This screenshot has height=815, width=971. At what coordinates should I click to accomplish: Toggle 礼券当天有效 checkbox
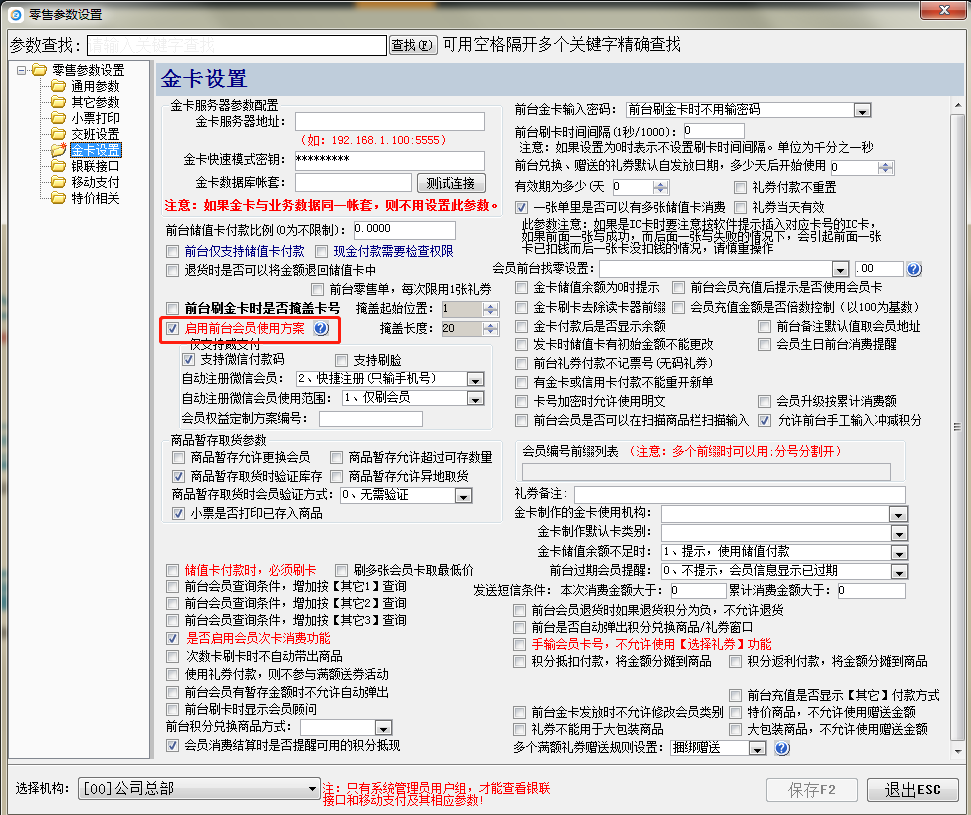click(741, 206)
